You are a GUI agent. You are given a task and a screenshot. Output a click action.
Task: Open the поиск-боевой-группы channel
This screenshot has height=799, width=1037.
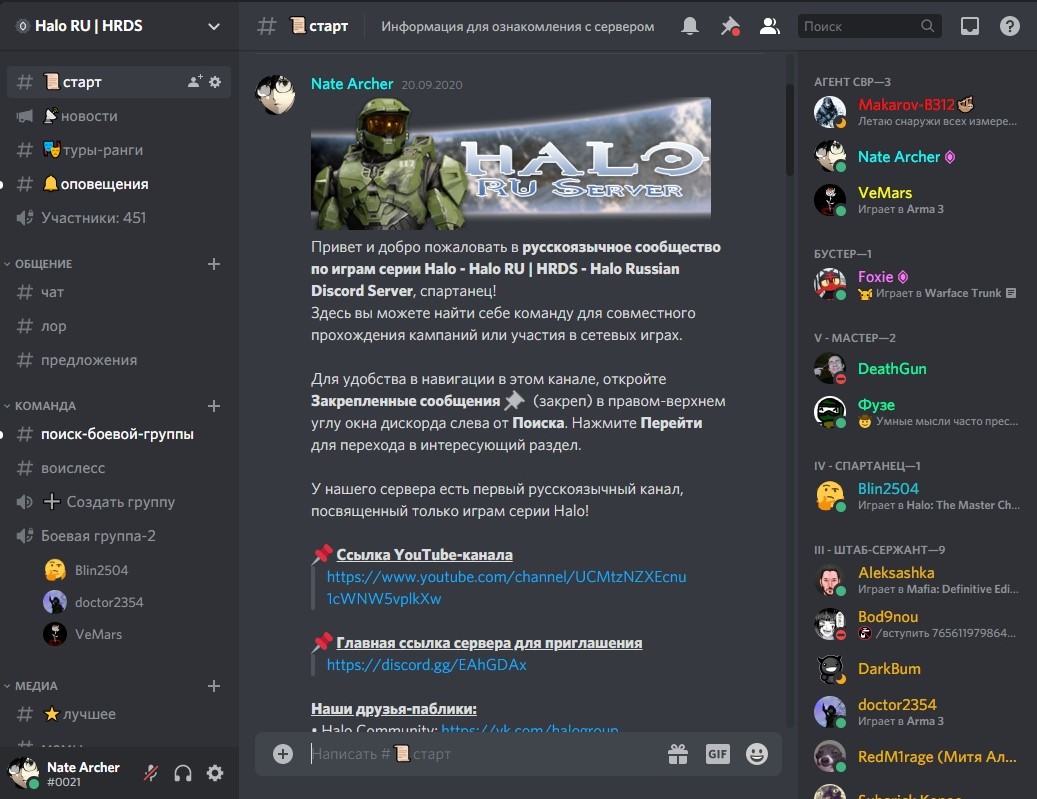click(119, 434)
